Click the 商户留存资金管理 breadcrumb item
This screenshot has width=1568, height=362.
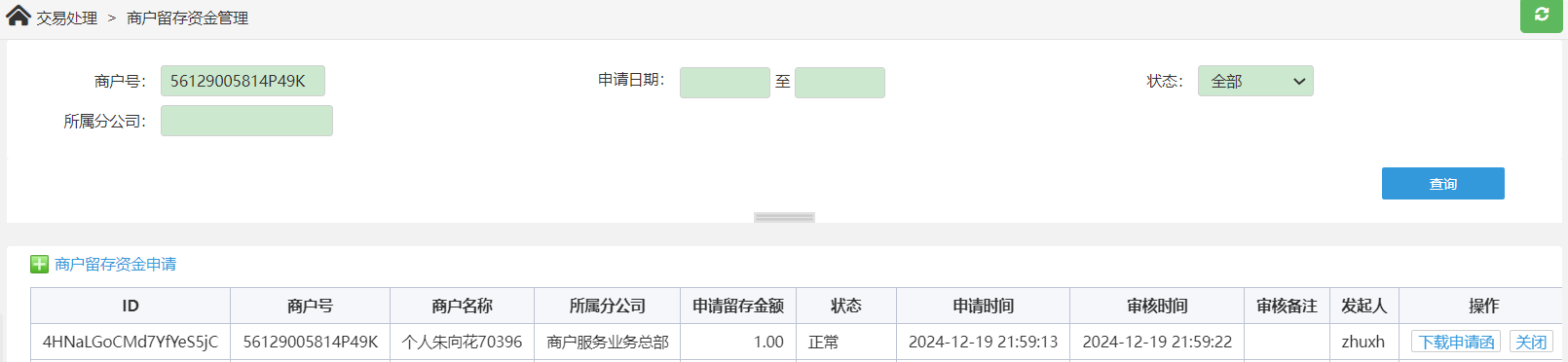187,18
